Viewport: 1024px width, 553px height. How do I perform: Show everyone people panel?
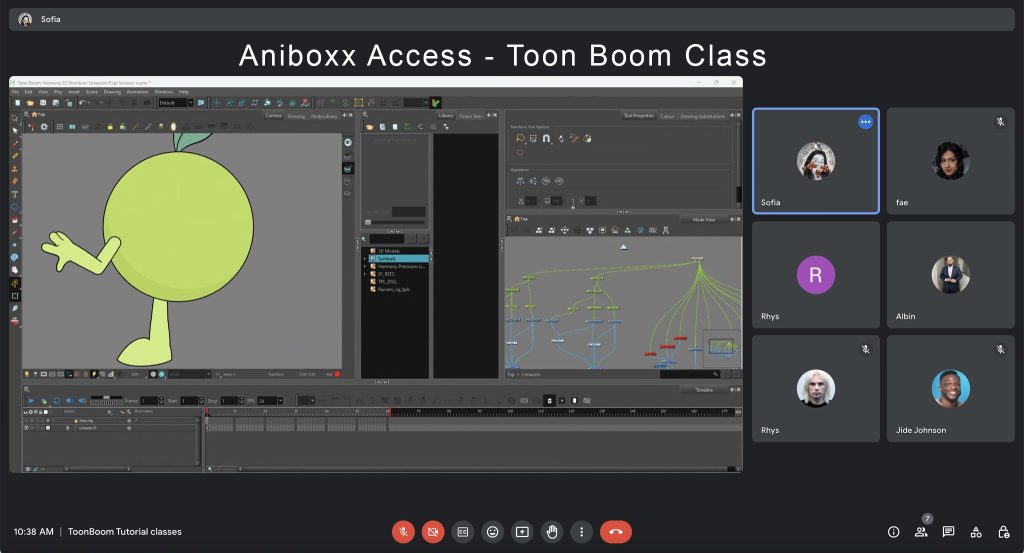click(x=921, y=532)
